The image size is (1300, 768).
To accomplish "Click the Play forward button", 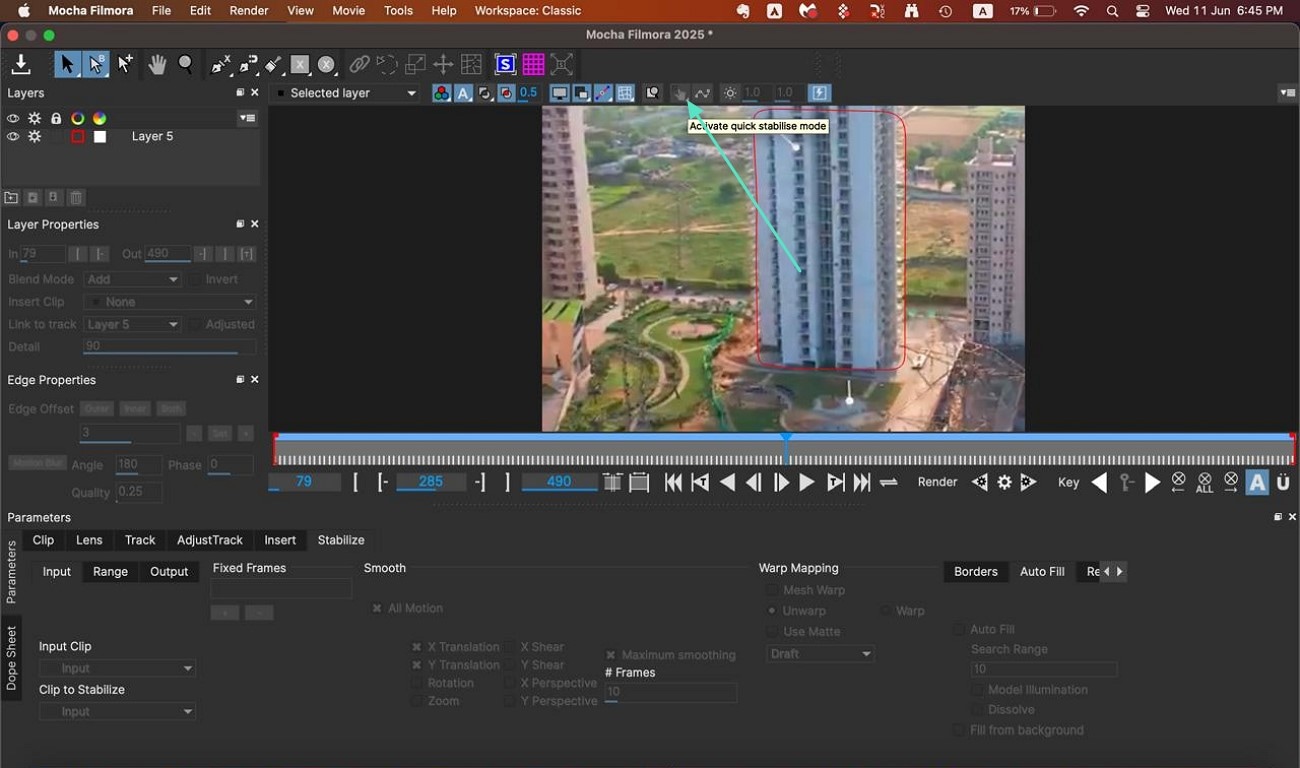I will point(807,483).
